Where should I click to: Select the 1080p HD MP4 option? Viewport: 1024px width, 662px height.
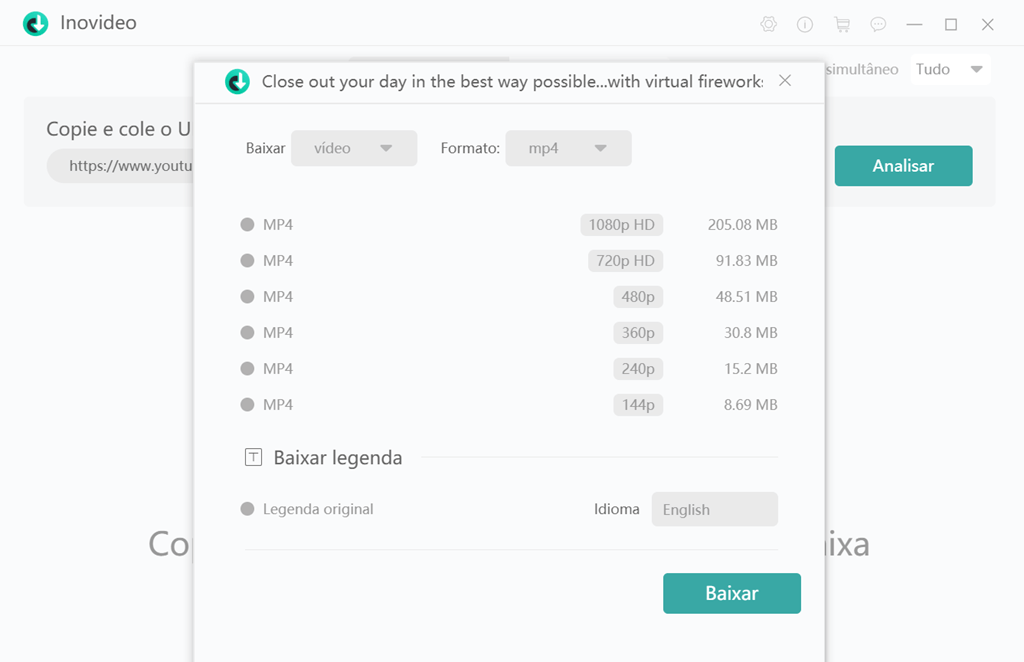pos(248,225)
